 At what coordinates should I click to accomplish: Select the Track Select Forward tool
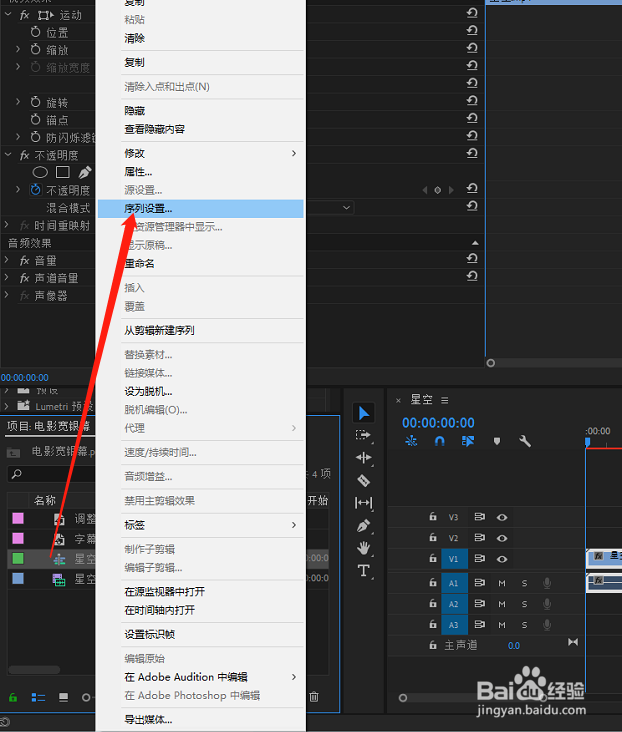tap(363, 435)
